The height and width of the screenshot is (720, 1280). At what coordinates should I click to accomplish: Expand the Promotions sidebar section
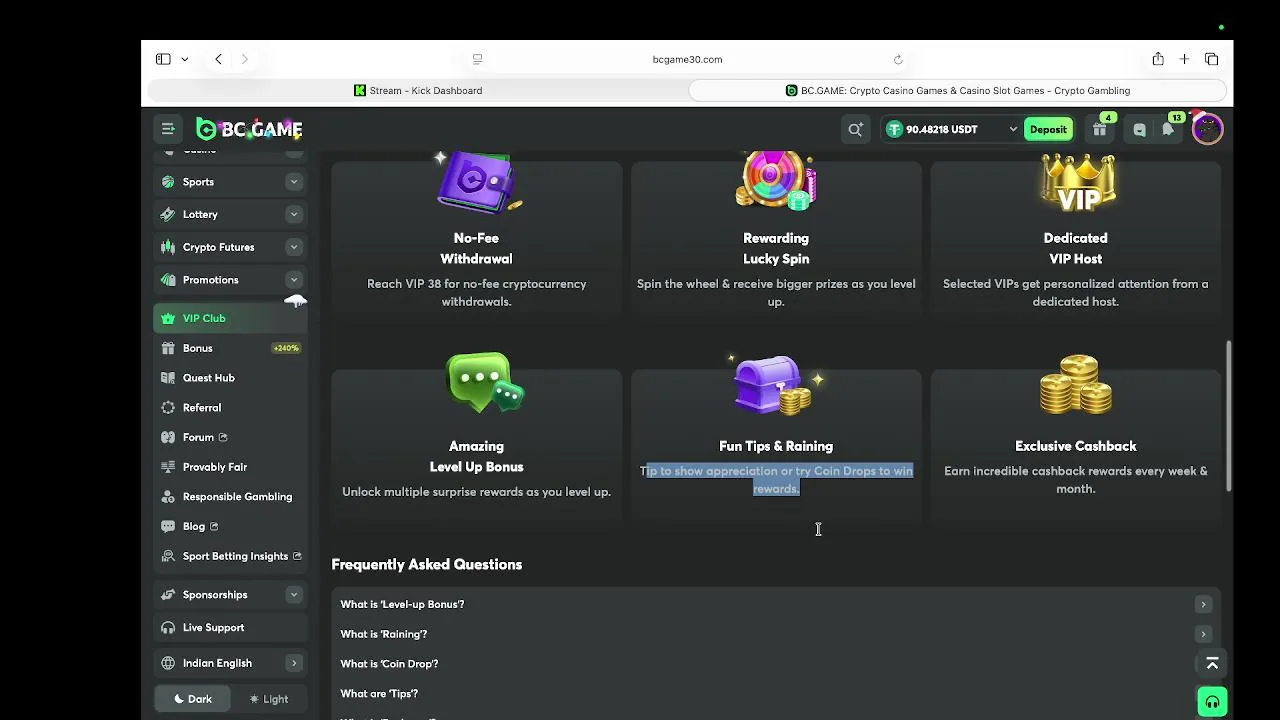pyautogui.click(x=293, y=280)
